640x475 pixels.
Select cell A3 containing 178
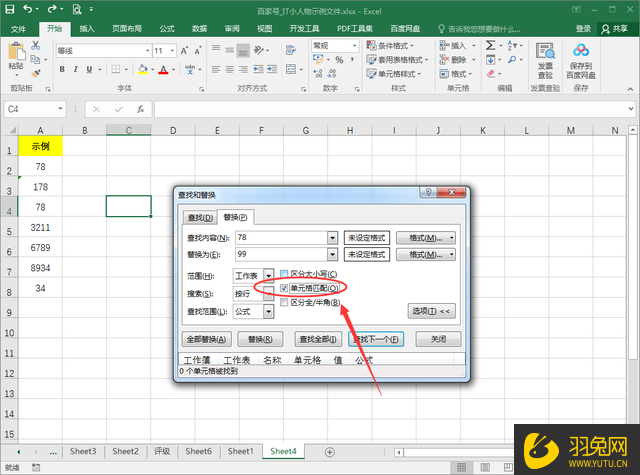point(40,187)
